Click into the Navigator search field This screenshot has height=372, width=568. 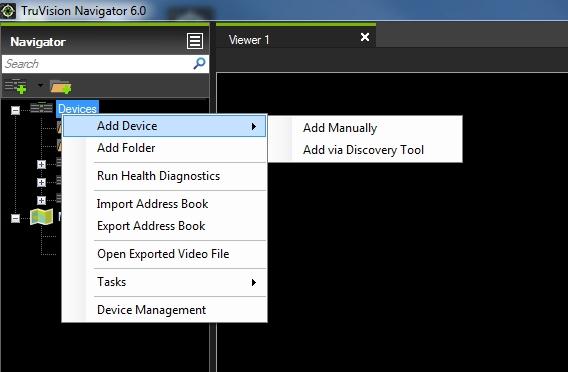click(x=98, y=64)
